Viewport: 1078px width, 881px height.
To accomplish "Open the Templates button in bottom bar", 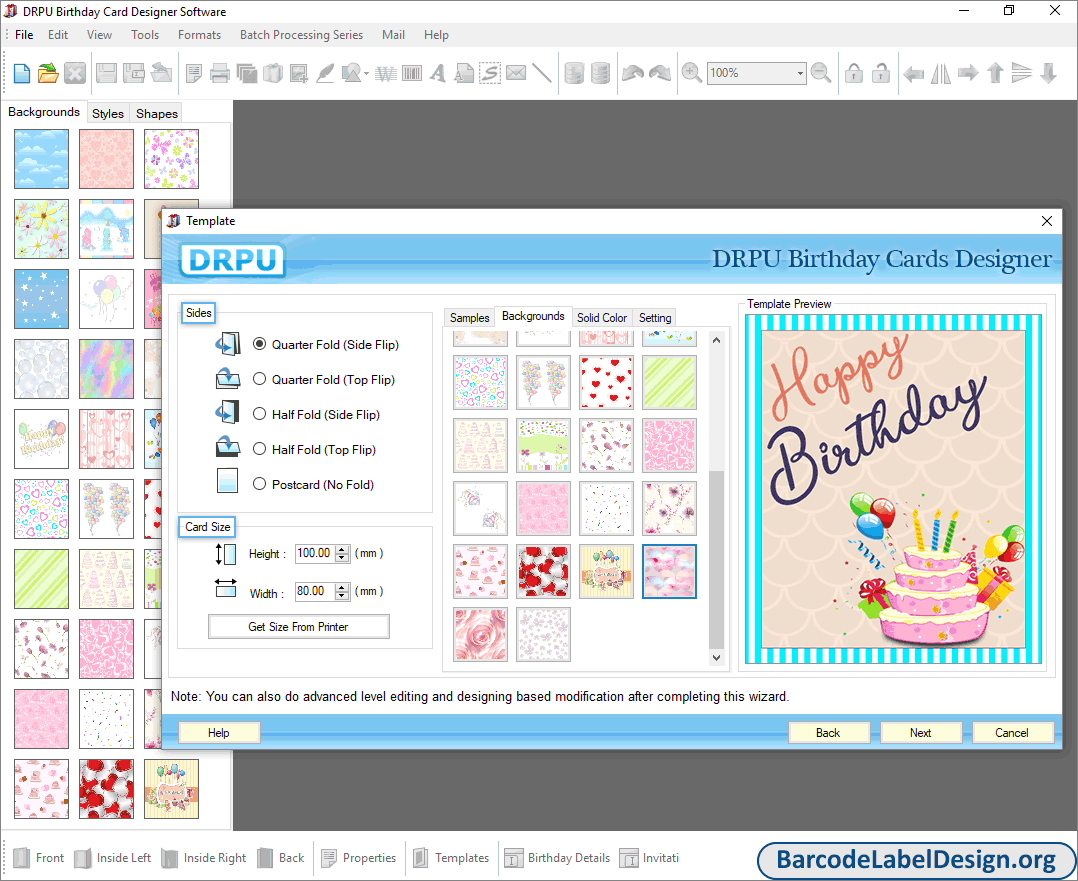I will pos(451,858).
